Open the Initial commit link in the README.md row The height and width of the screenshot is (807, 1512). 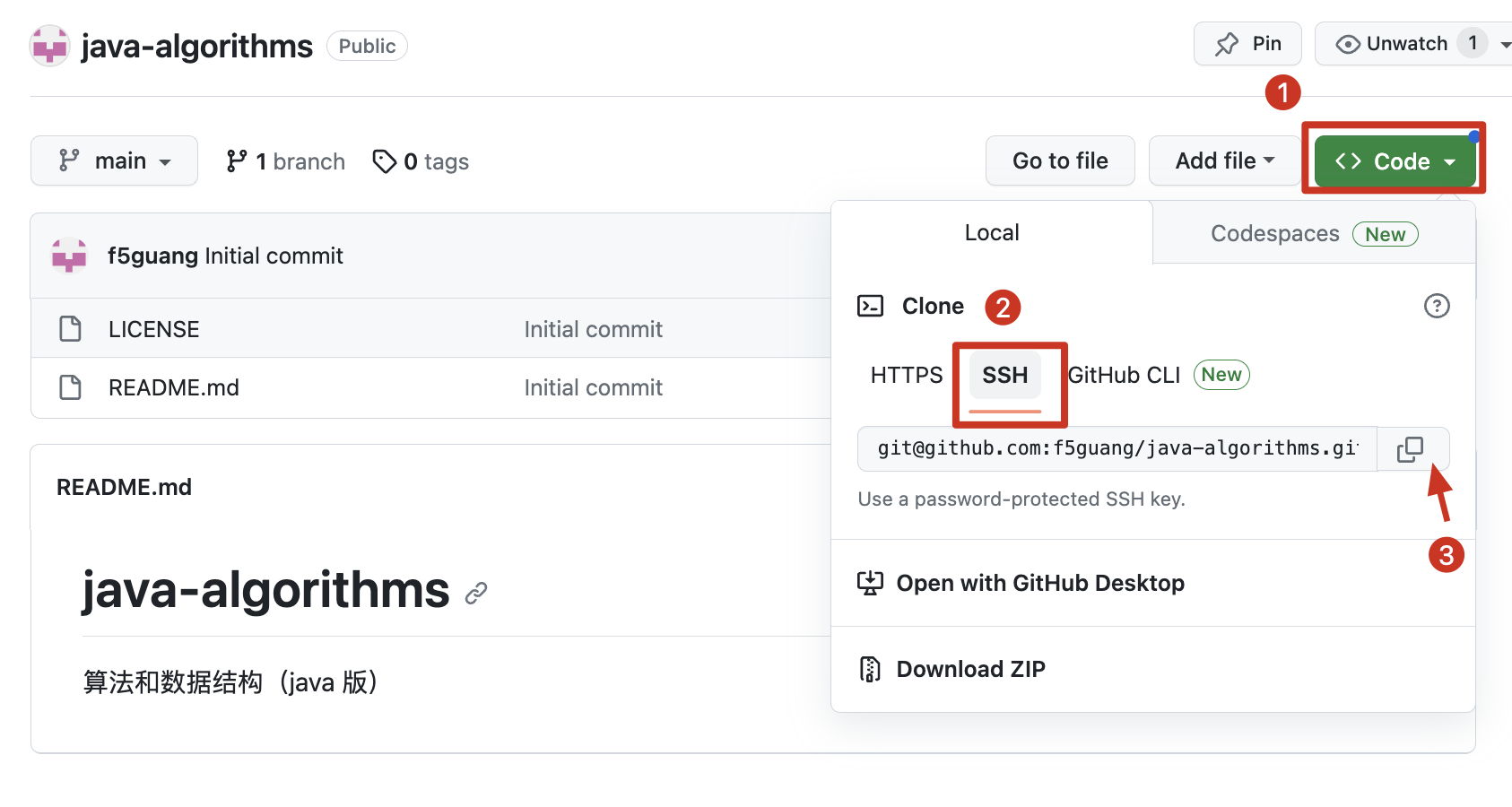click(594, 387)
